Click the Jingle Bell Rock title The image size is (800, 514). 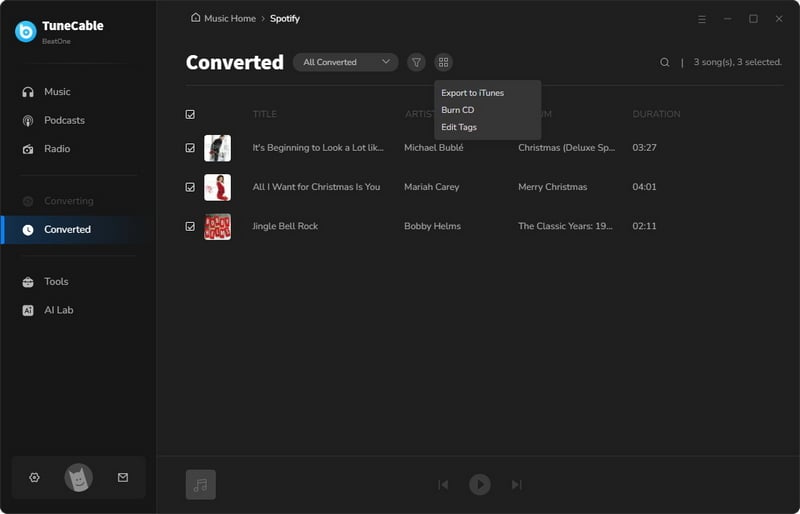tap(285, 227)
